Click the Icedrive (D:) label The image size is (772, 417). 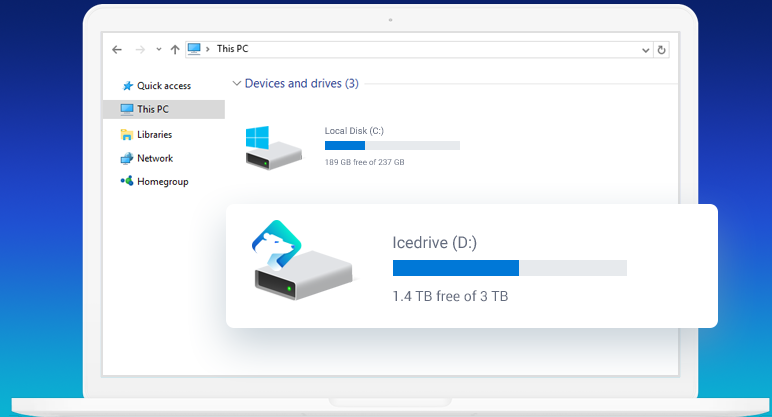pos(435,242)
